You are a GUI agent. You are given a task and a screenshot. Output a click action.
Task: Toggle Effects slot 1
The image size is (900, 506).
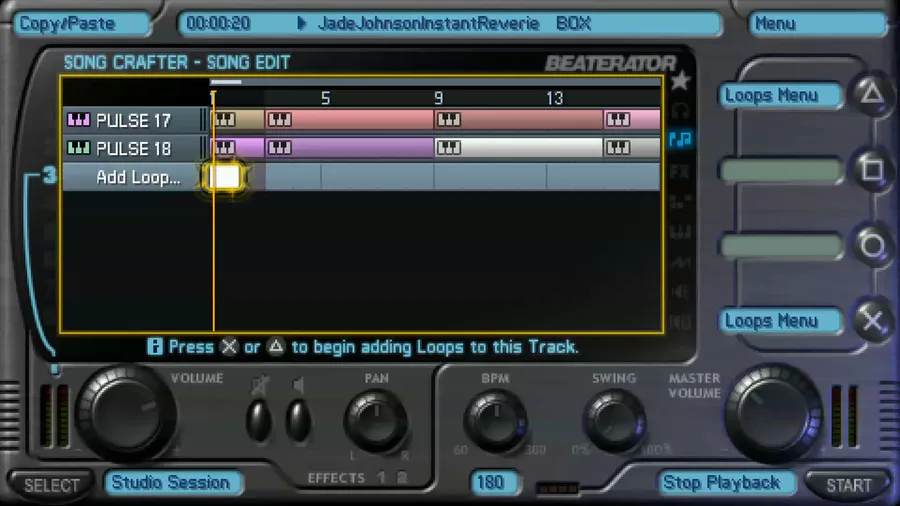[382, 477]
